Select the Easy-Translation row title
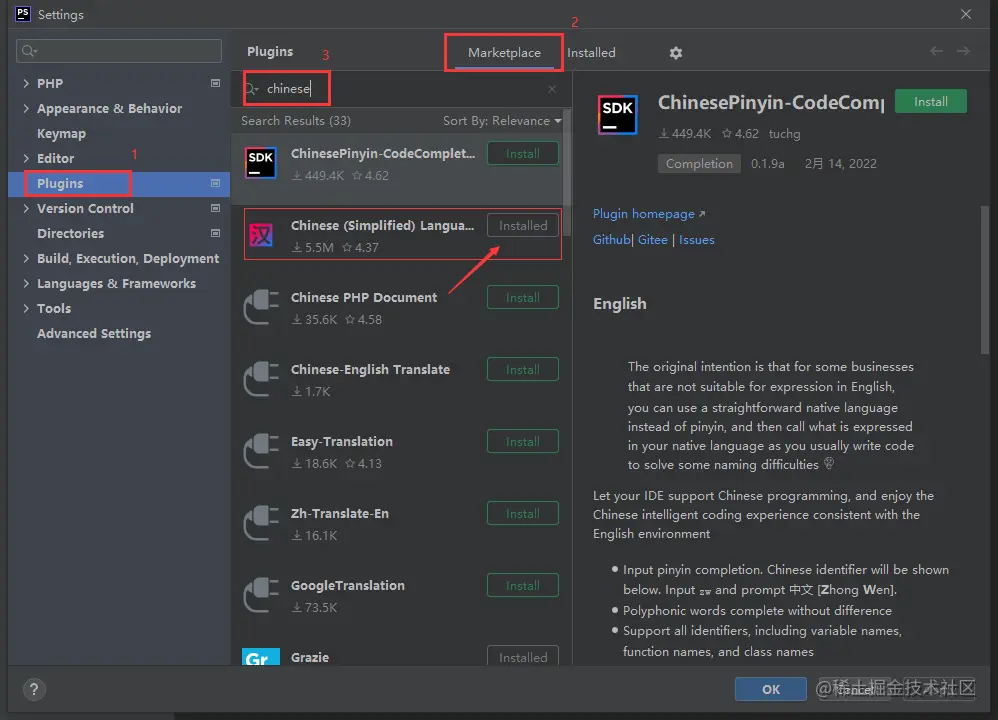The width and height of the screenshot is (998, 720). pyautogui.click(x=342, y=441)
